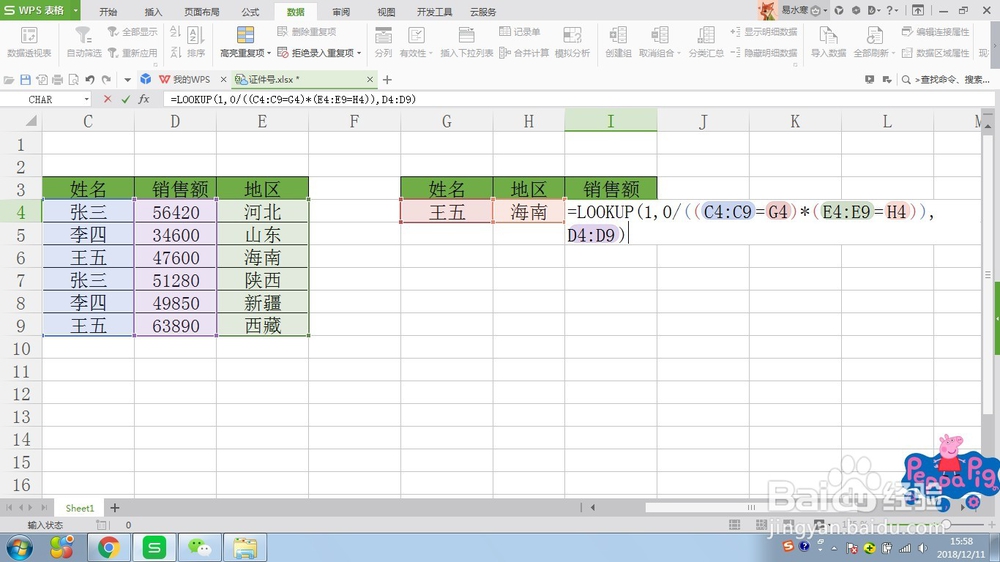
Task: Add a new worksheet with plus button
Action: [115, 508]
